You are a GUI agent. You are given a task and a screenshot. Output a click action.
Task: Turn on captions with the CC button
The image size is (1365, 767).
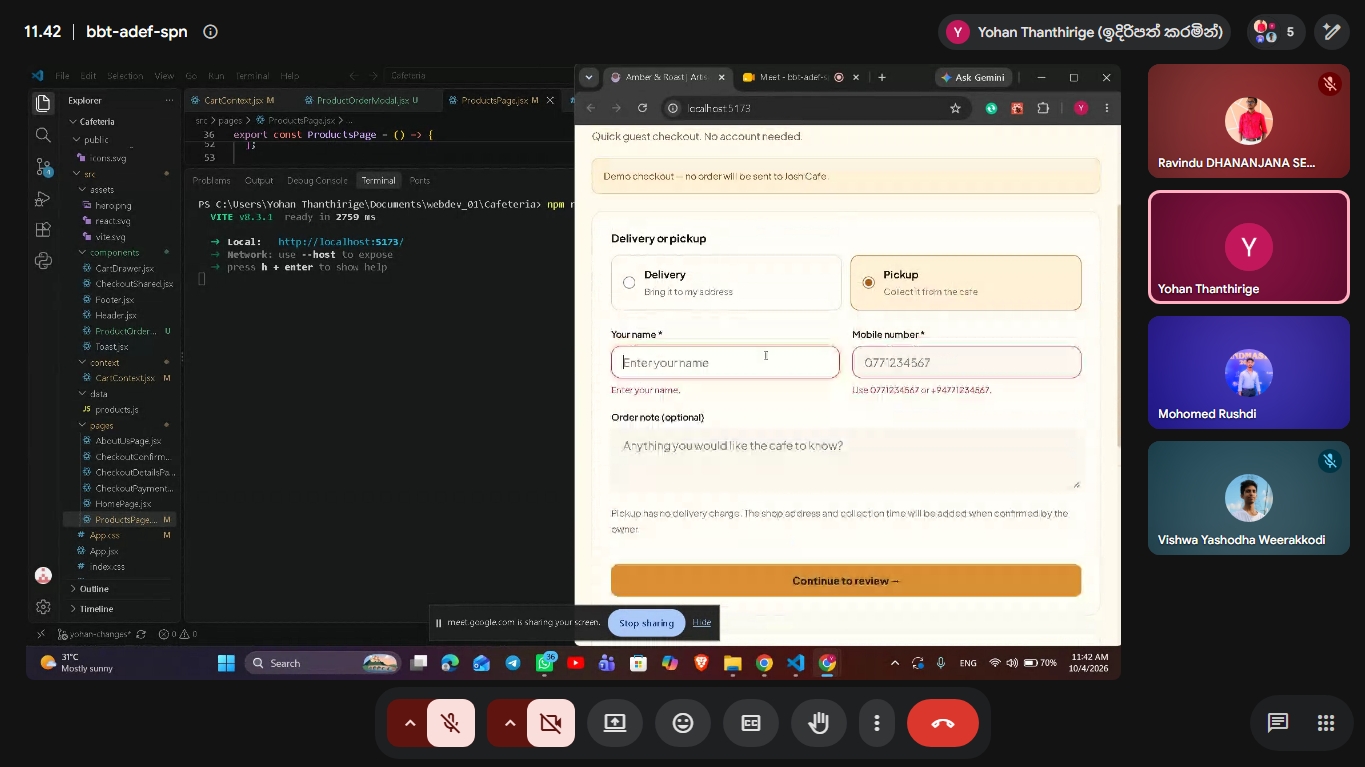[x=751, y=723]
